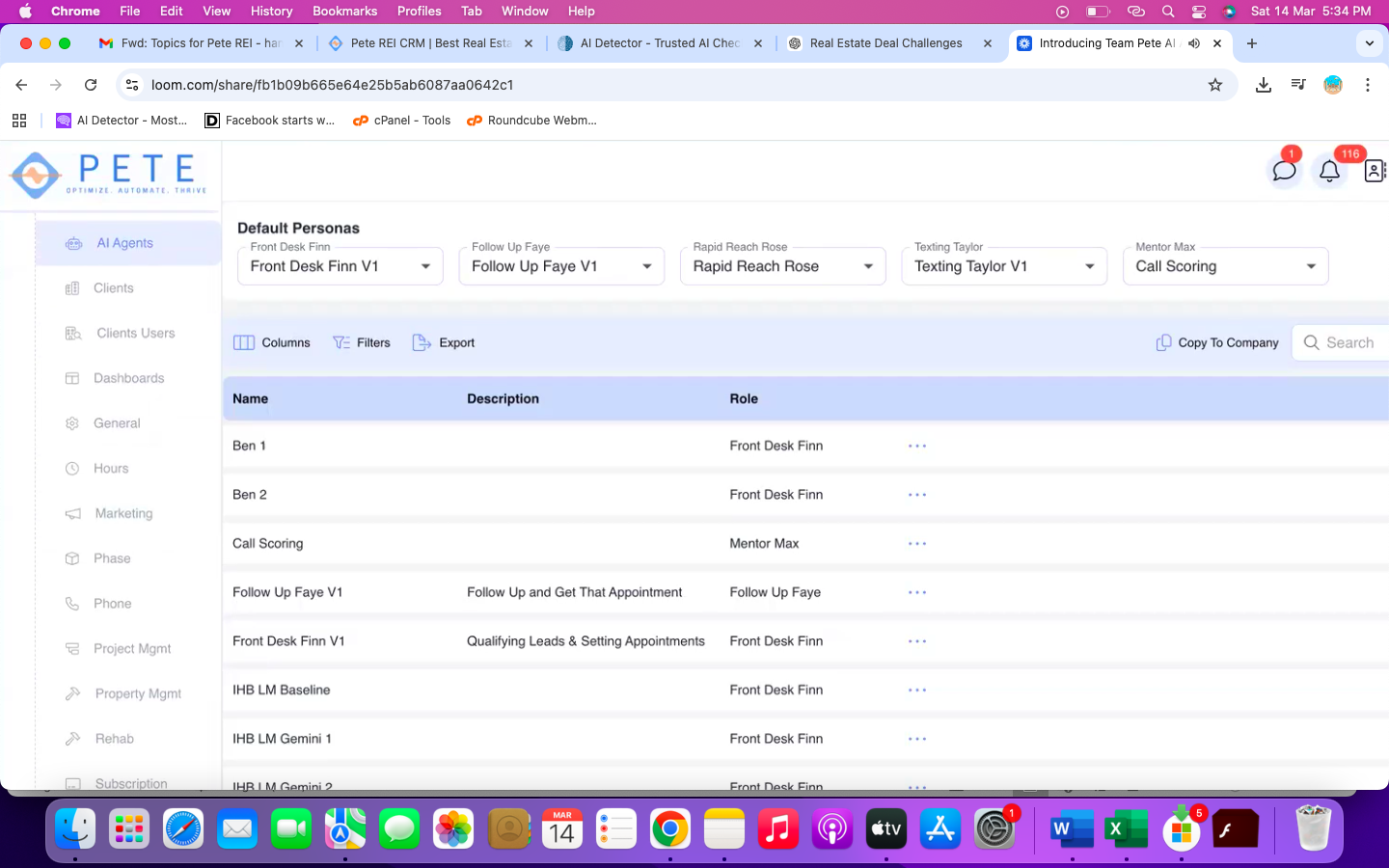Switch to the Pete REI CRM tab

[x=430, y=43]
